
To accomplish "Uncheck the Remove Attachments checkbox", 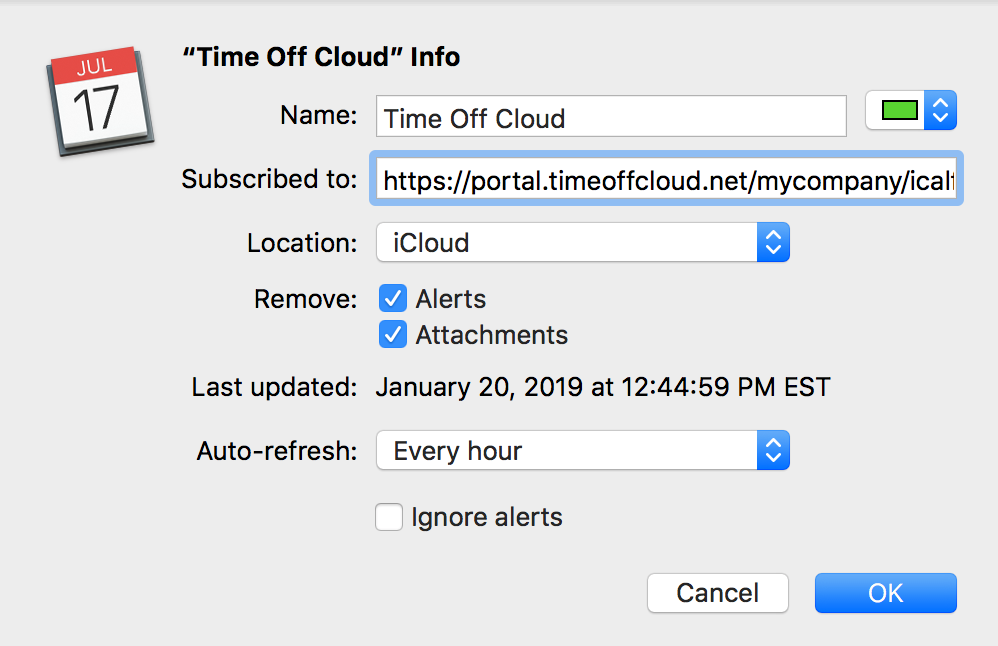I will [393, 335].
